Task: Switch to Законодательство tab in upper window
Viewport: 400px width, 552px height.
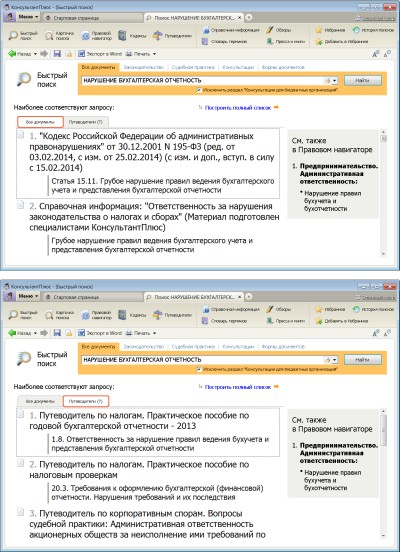Action: 144,67
